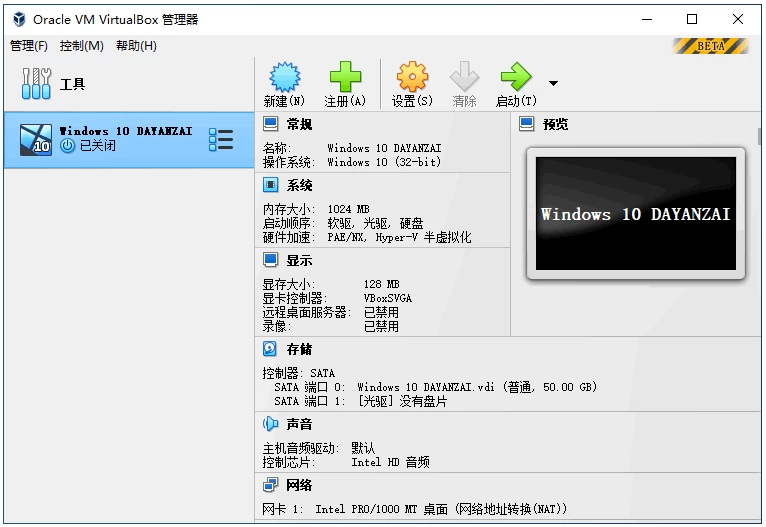This screenshot has width=766, height=527.
Task: Collapse the General (常规) section header
Action: pyautogui.click(x=299, y=124)
